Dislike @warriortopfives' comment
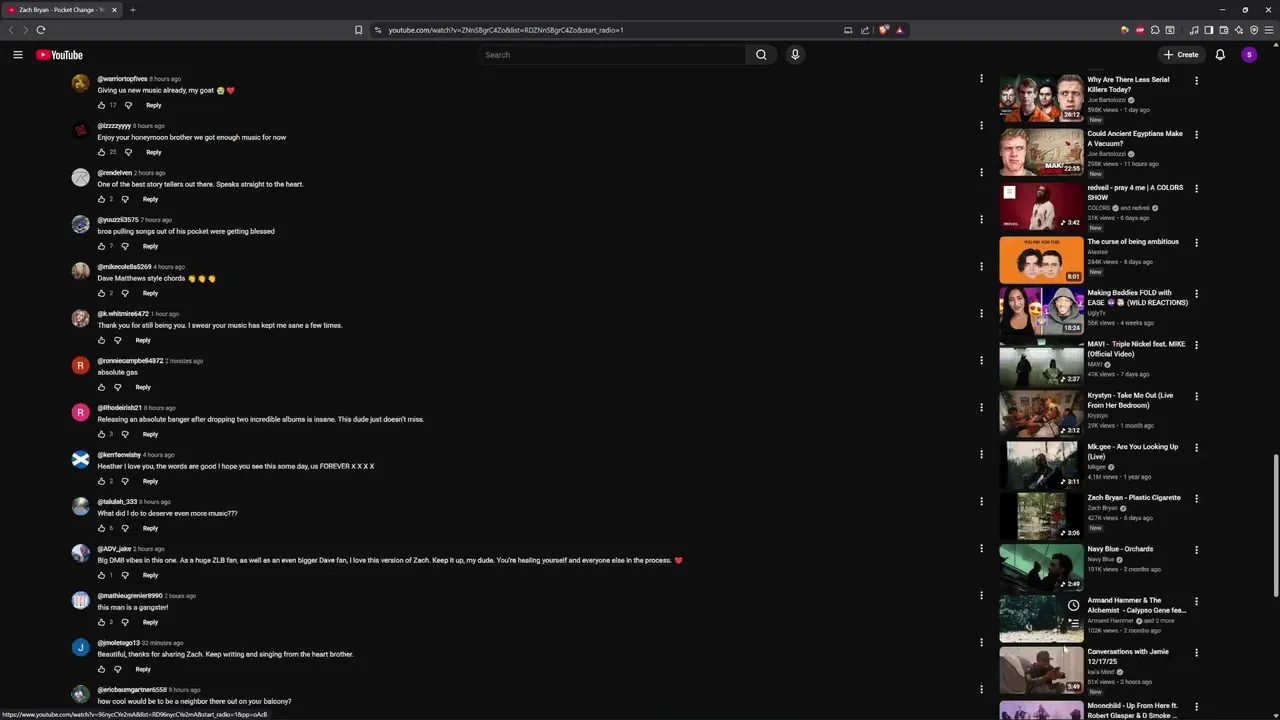This screenshot has height=720, width=1280. click(x=128, y=105)
